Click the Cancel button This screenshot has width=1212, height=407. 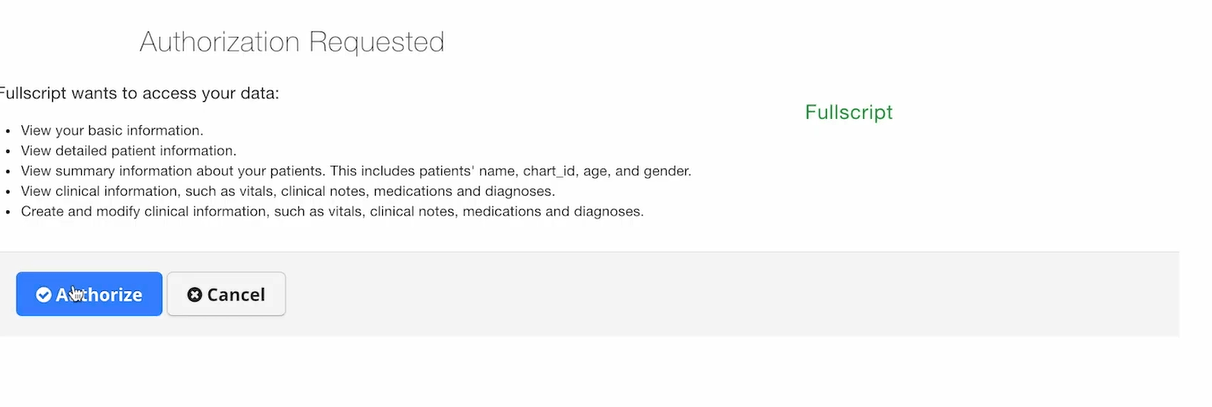point(226,294)
